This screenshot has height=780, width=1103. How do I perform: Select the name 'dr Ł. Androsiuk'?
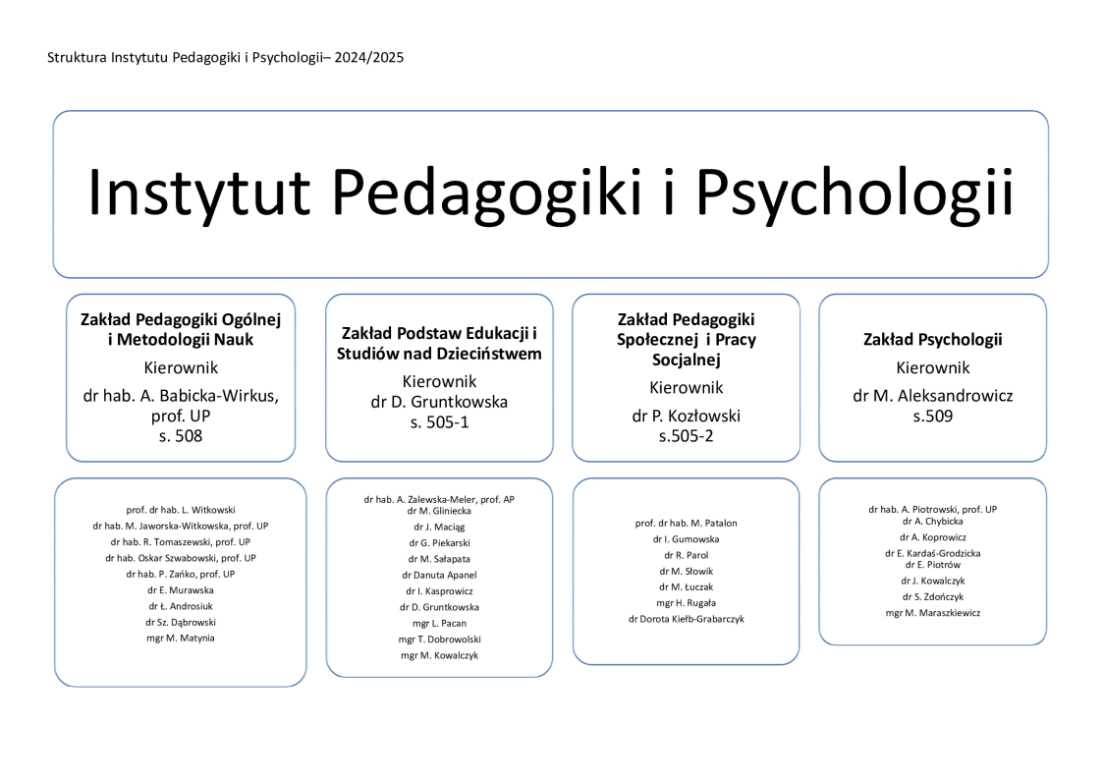point(181,606)
